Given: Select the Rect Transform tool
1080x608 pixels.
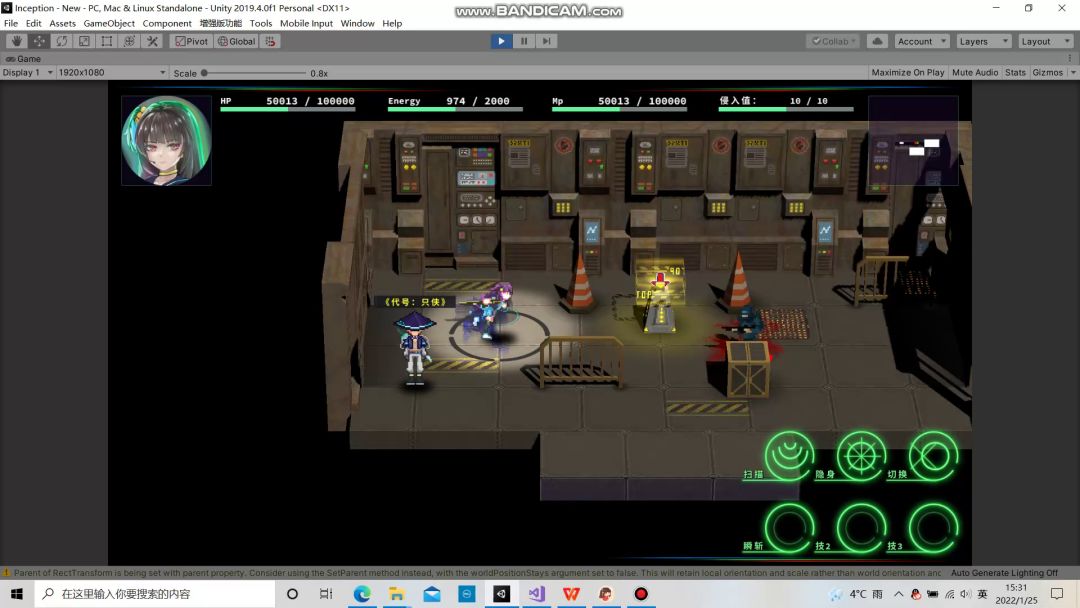Looking at the screenshot, I should click(x=107, y=41).
